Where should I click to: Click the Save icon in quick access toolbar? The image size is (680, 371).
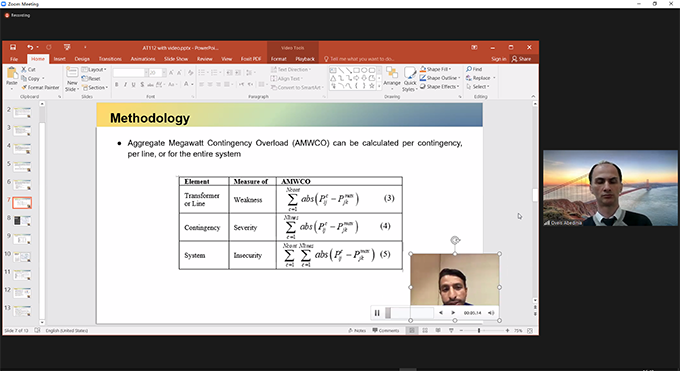coord(13,47)
